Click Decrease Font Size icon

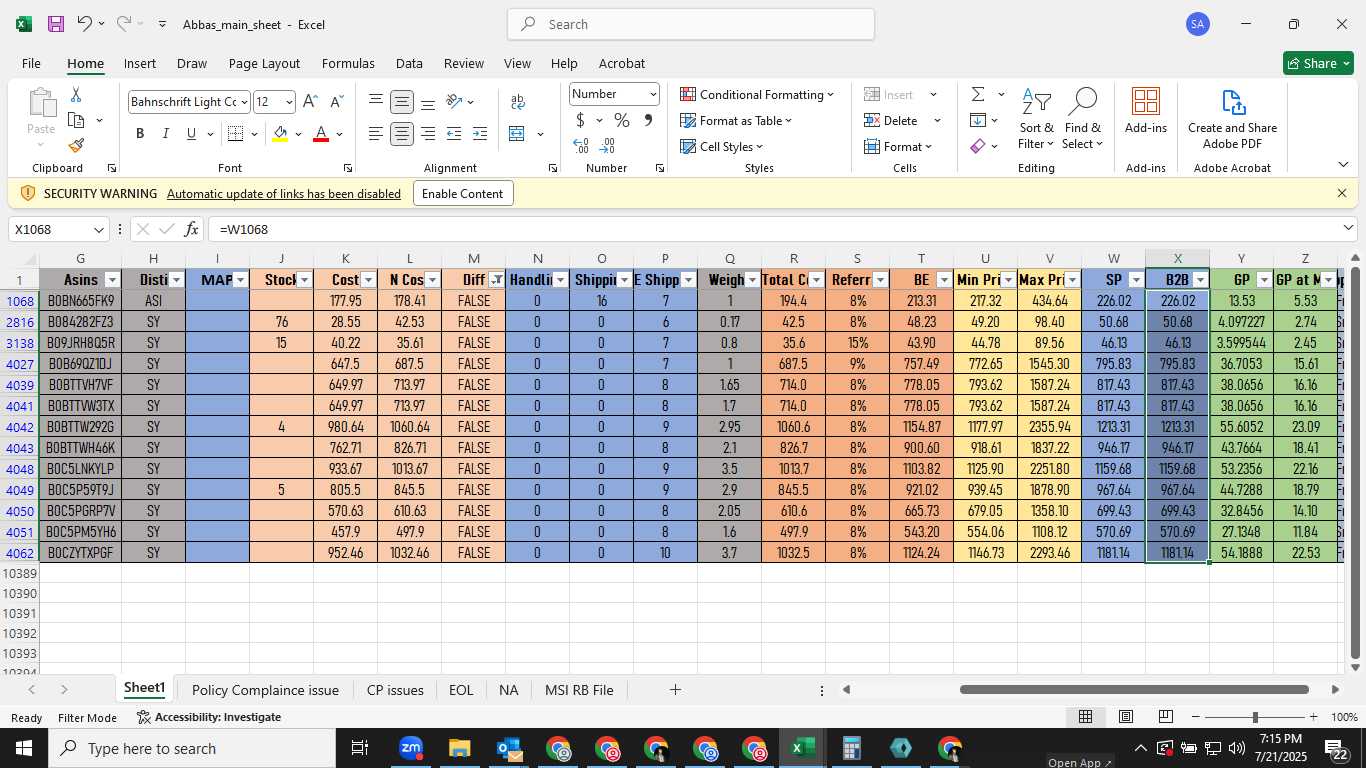click(x=337, y=102)
